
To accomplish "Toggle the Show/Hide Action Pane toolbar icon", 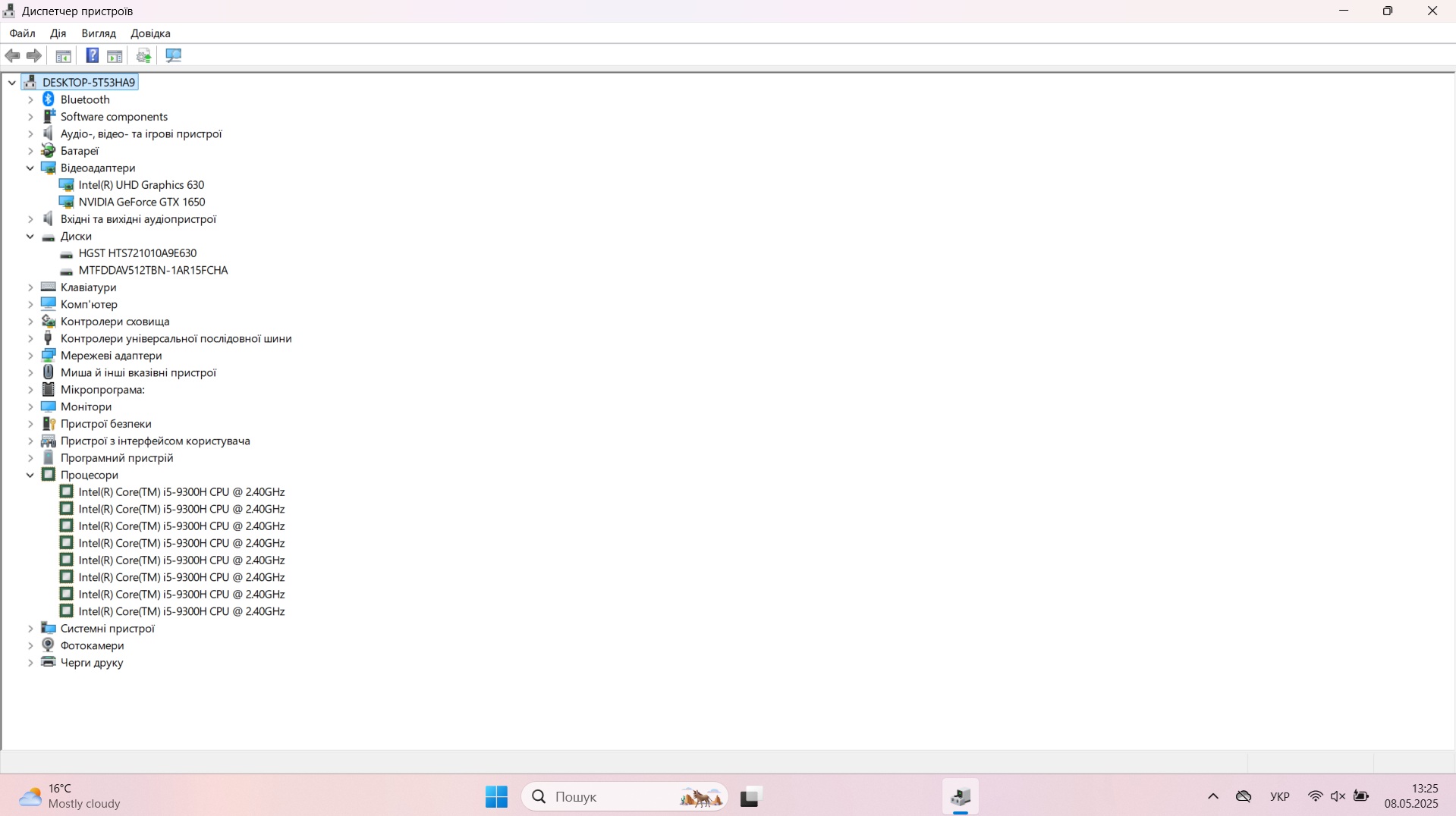I will click(x=115, y=55).
